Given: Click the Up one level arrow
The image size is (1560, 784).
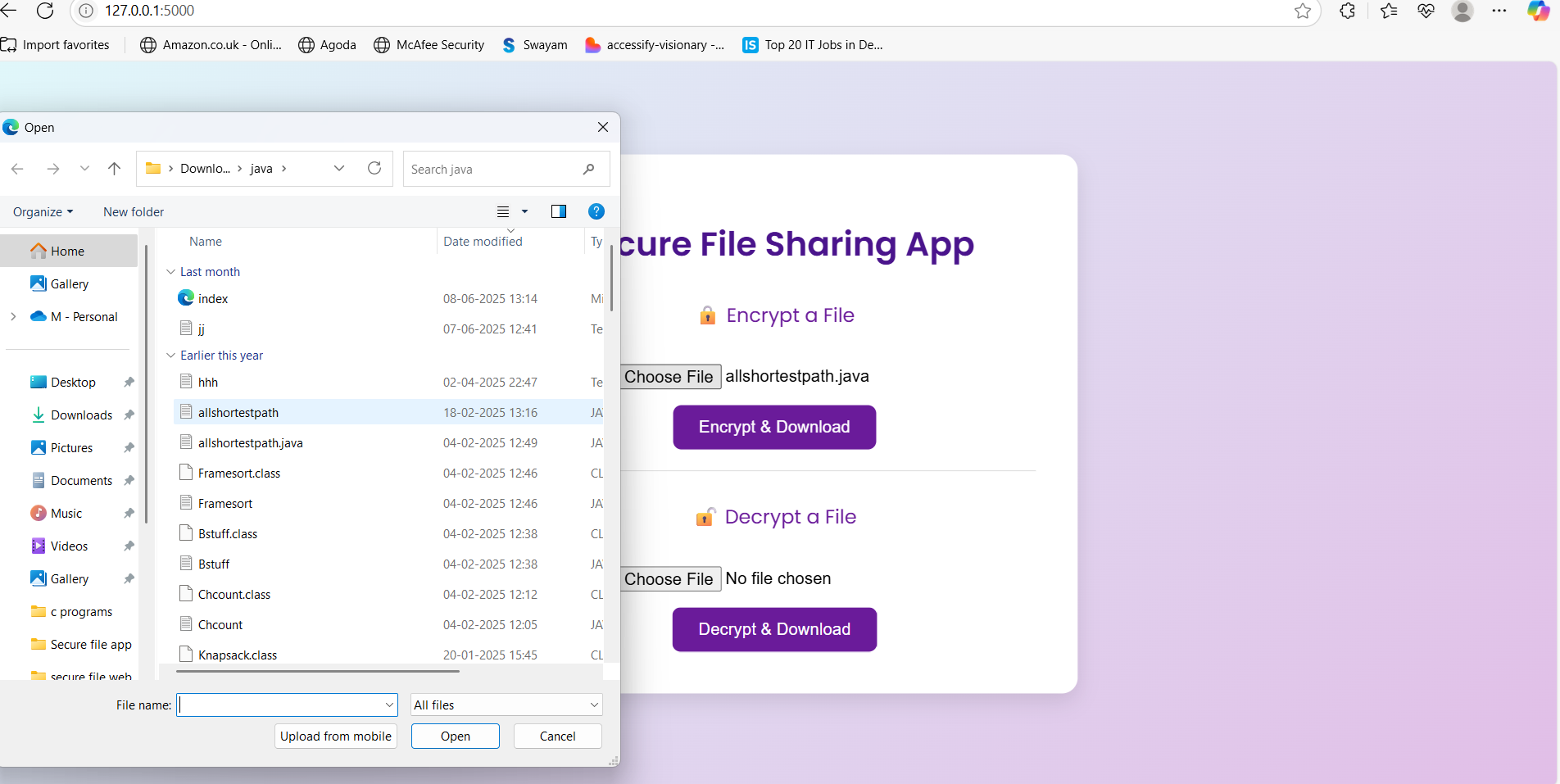Looking at the screenshot, I should tap(114, 169).
